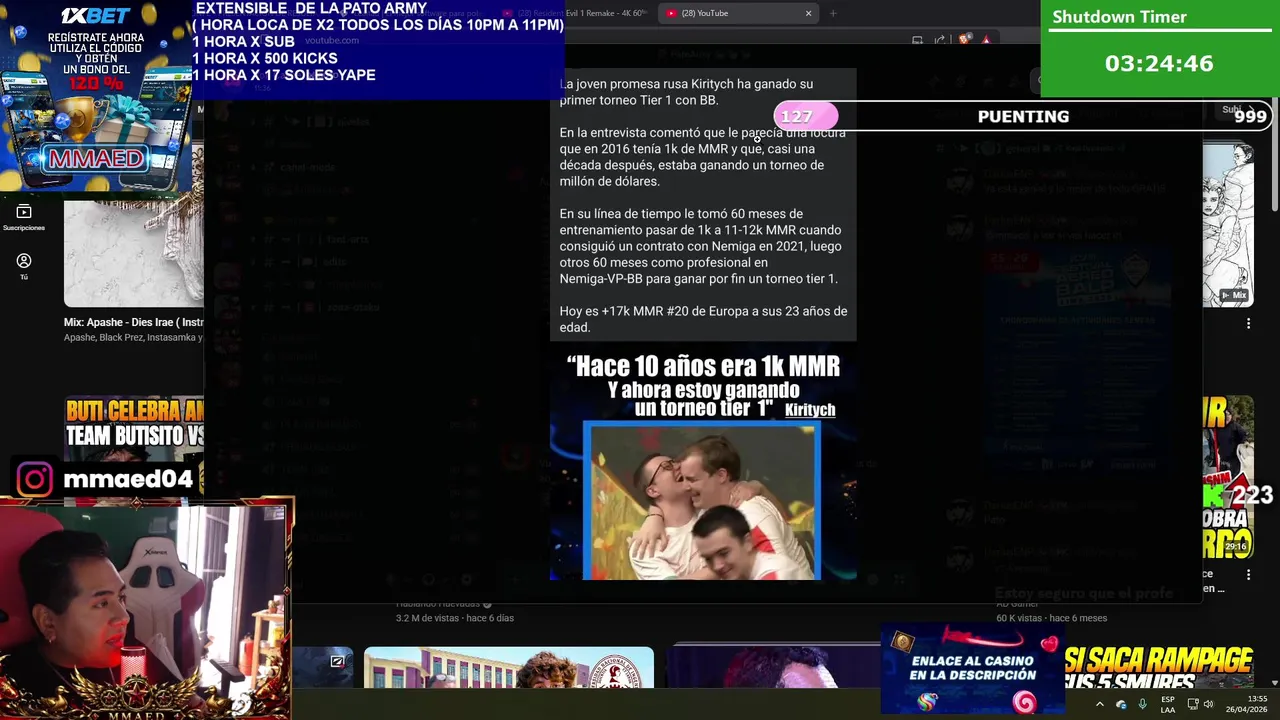Click video title Estoy seguro que el profe
This screenshot has width=1280, height=720.
click(1084, 593)
